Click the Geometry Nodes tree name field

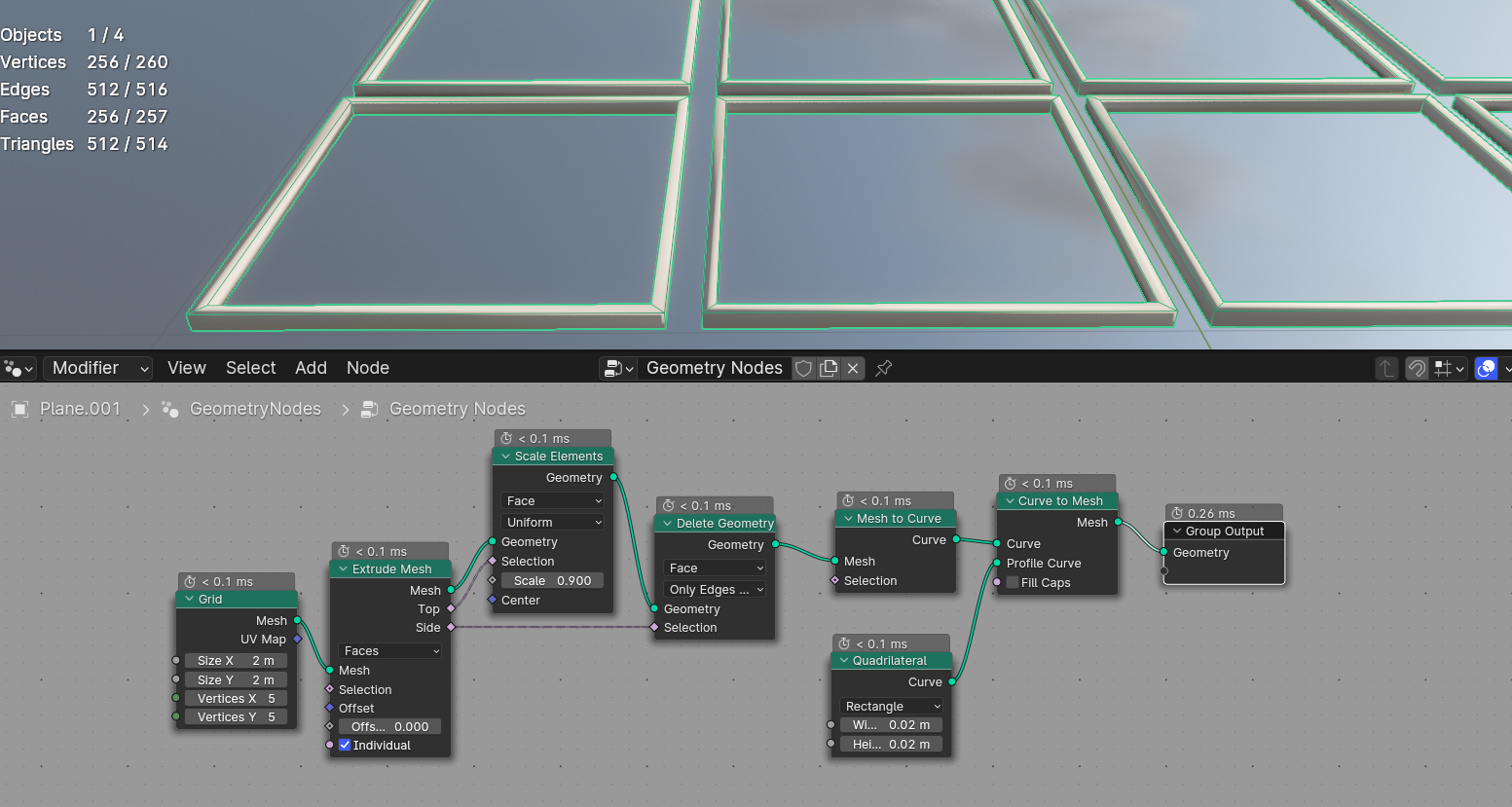coord(714,368)
